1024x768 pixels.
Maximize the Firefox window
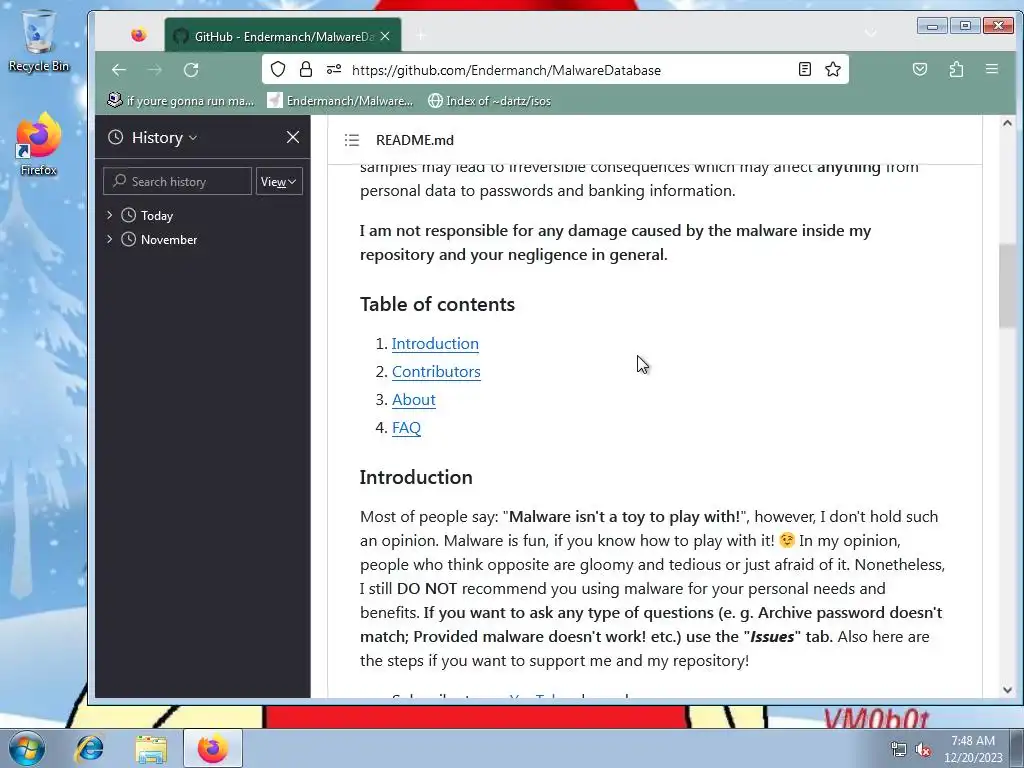[965, 26]
